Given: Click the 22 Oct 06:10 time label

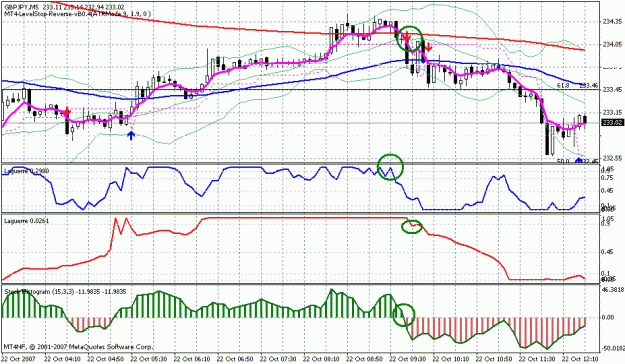Looking at the screenshot, I should point(192,359).
